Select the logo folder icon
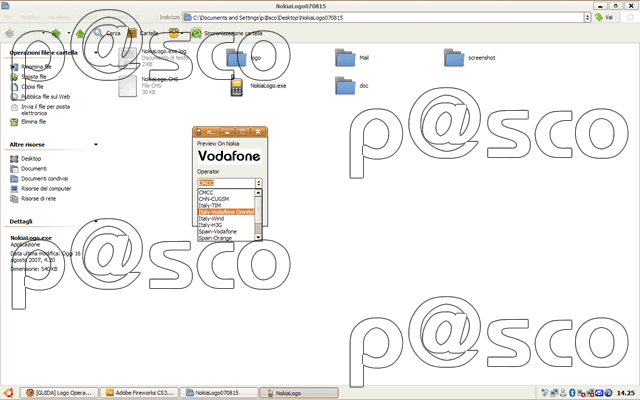Image resolution: width=640 pixels, height=400 pixels. [236, 58]
